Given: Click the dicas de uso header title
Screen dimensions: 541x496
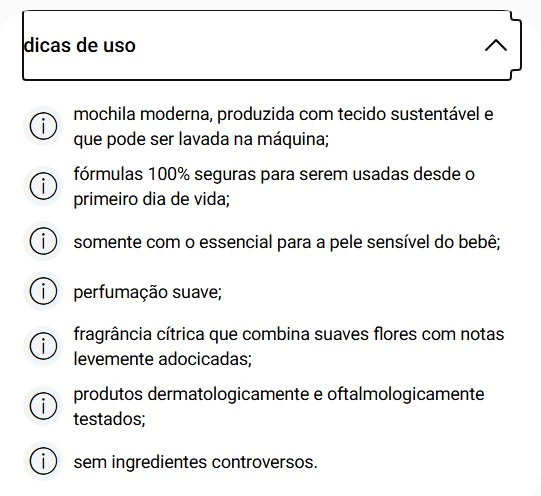Looking at the screenshot, I should coord(80,45).
